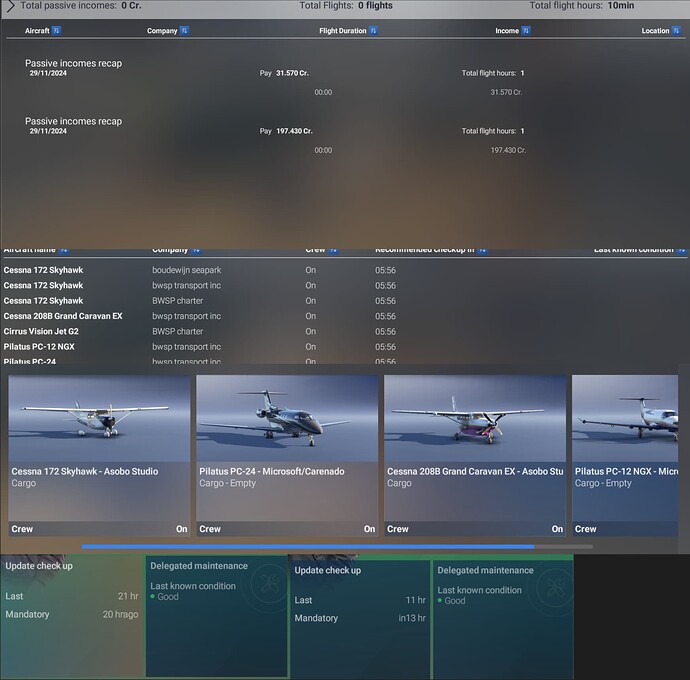The image size is (690, 680).
Task: Click the Cessna 172 Skyhawk row of boudewijn seapark
Action: (345, 270)
